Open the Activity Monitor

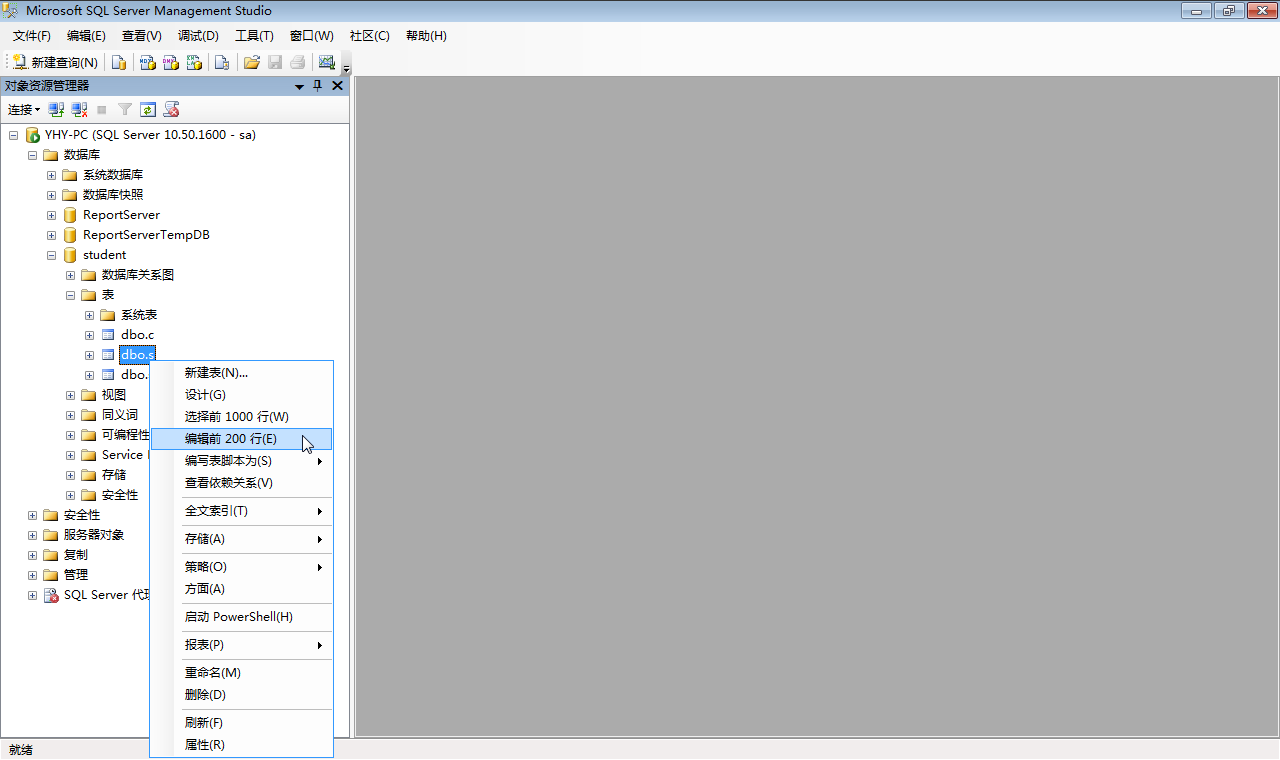[x=327, y=62]
